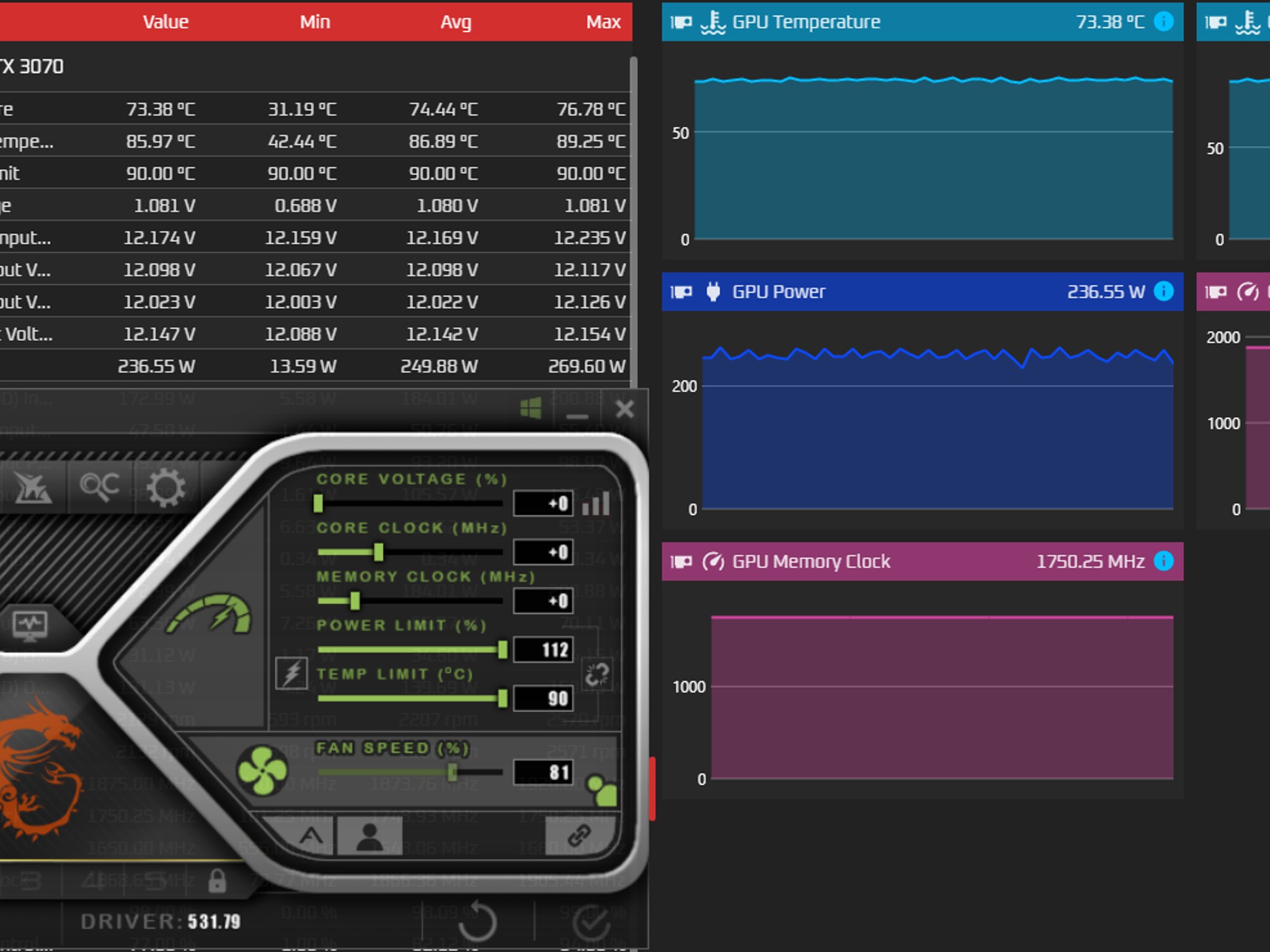The width and height of the screenshot is (1270, 952).
Task: Toggle automatic fan speed control
Action: 311,836
